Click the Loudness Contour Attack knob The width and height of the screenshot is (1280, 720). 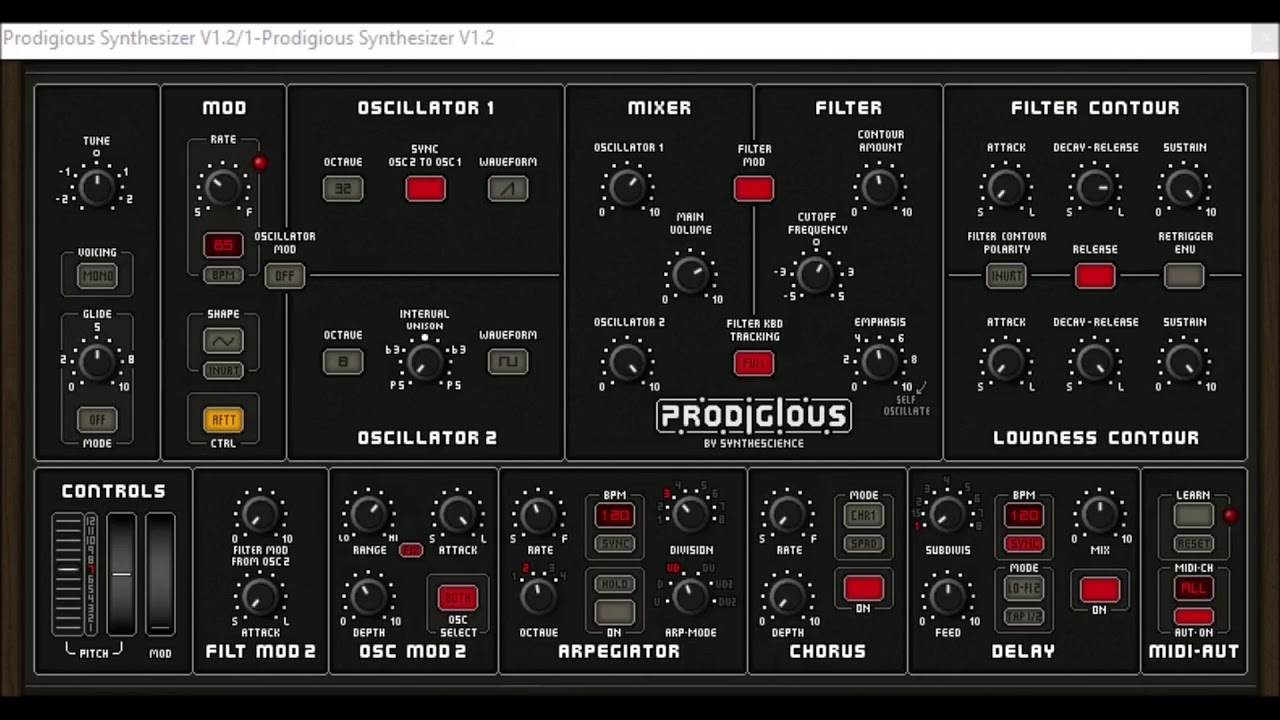click(1005, 362)
